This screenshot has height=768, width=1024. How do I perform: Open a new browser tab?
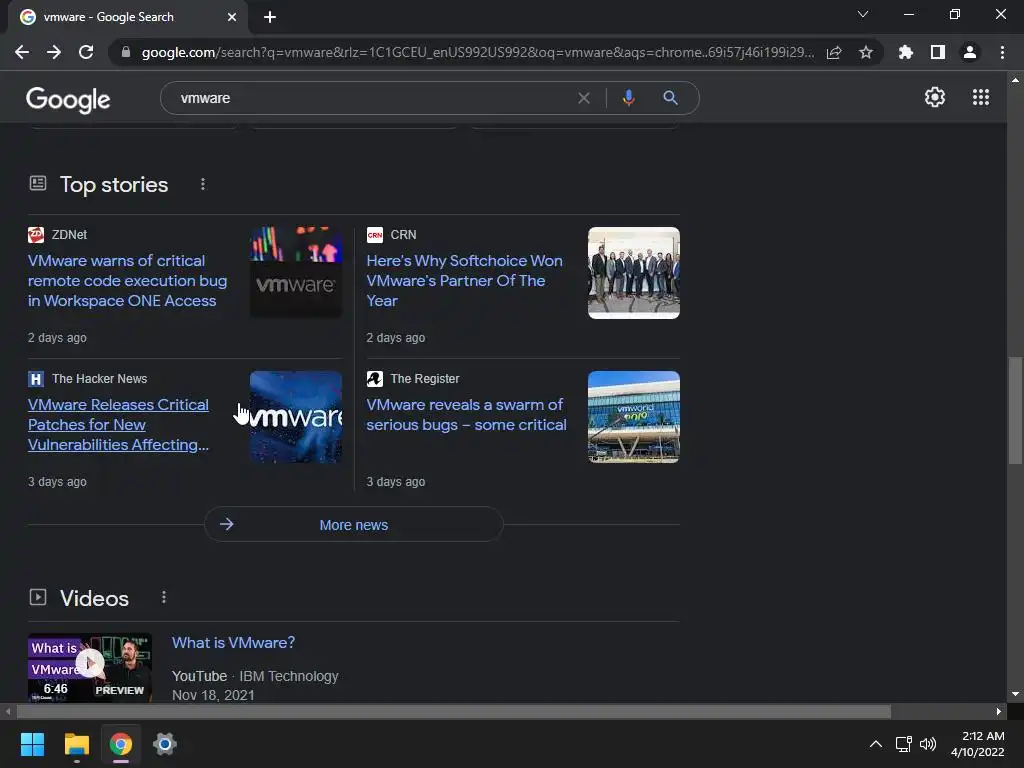270,17
